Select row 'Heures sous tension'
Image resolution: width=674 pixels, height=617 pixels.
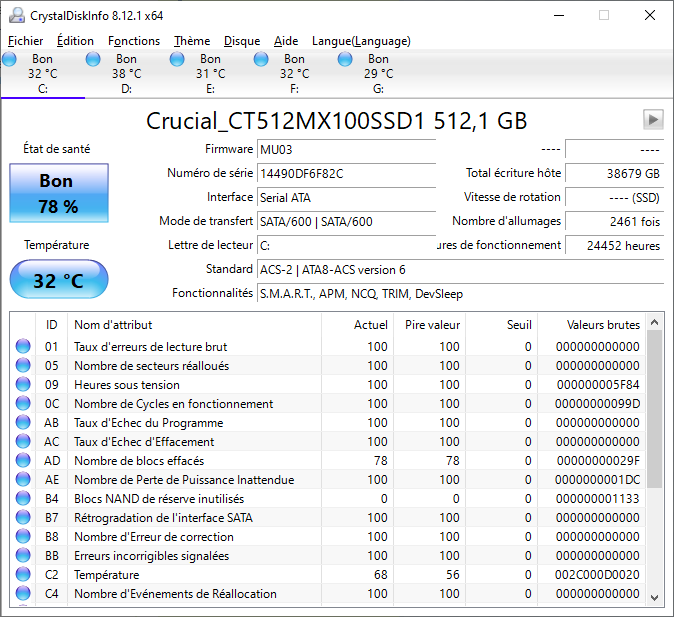click(328, 384)
